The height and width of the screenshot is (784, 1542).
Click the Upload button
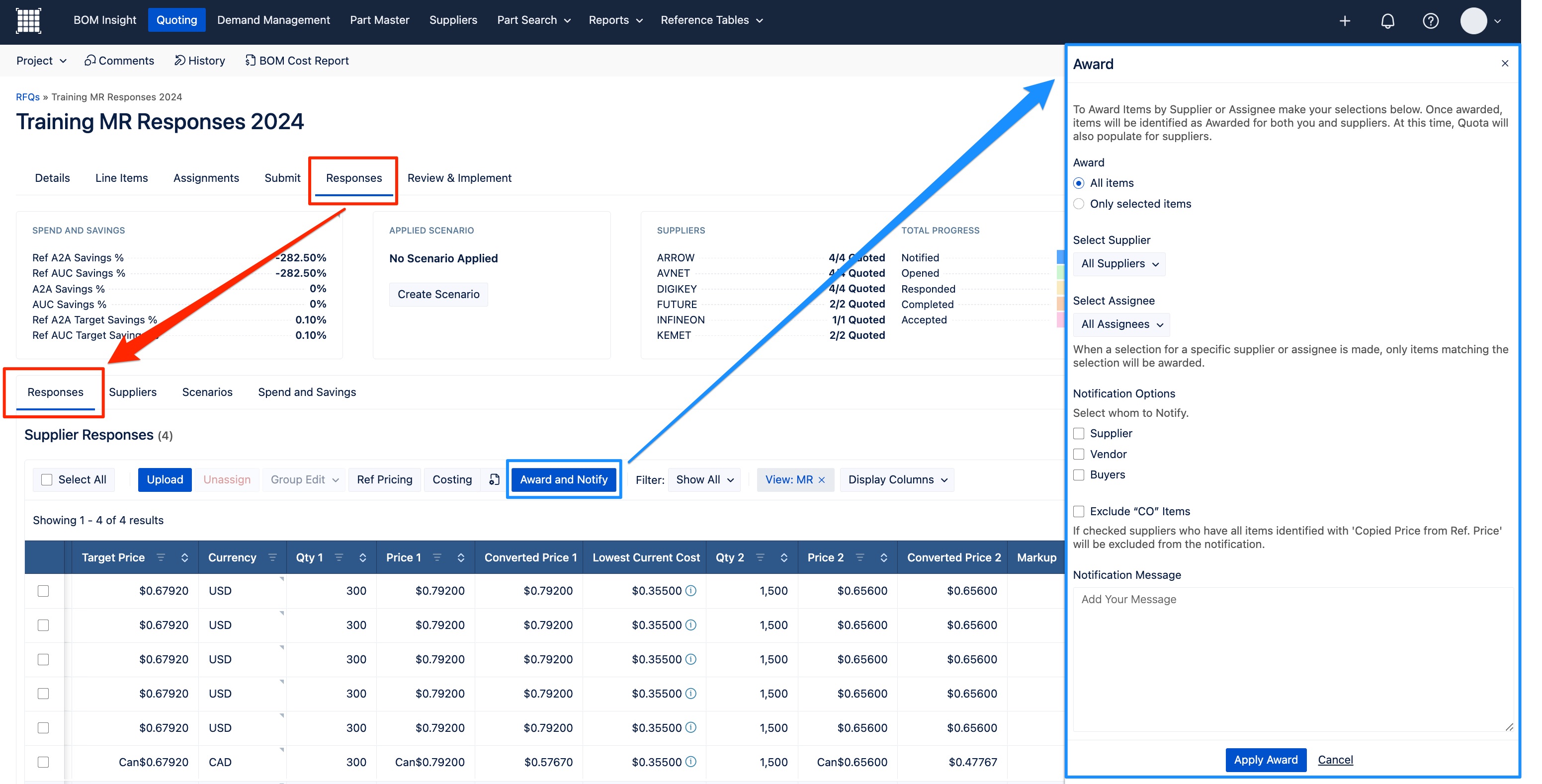click(x=165, y=479)
